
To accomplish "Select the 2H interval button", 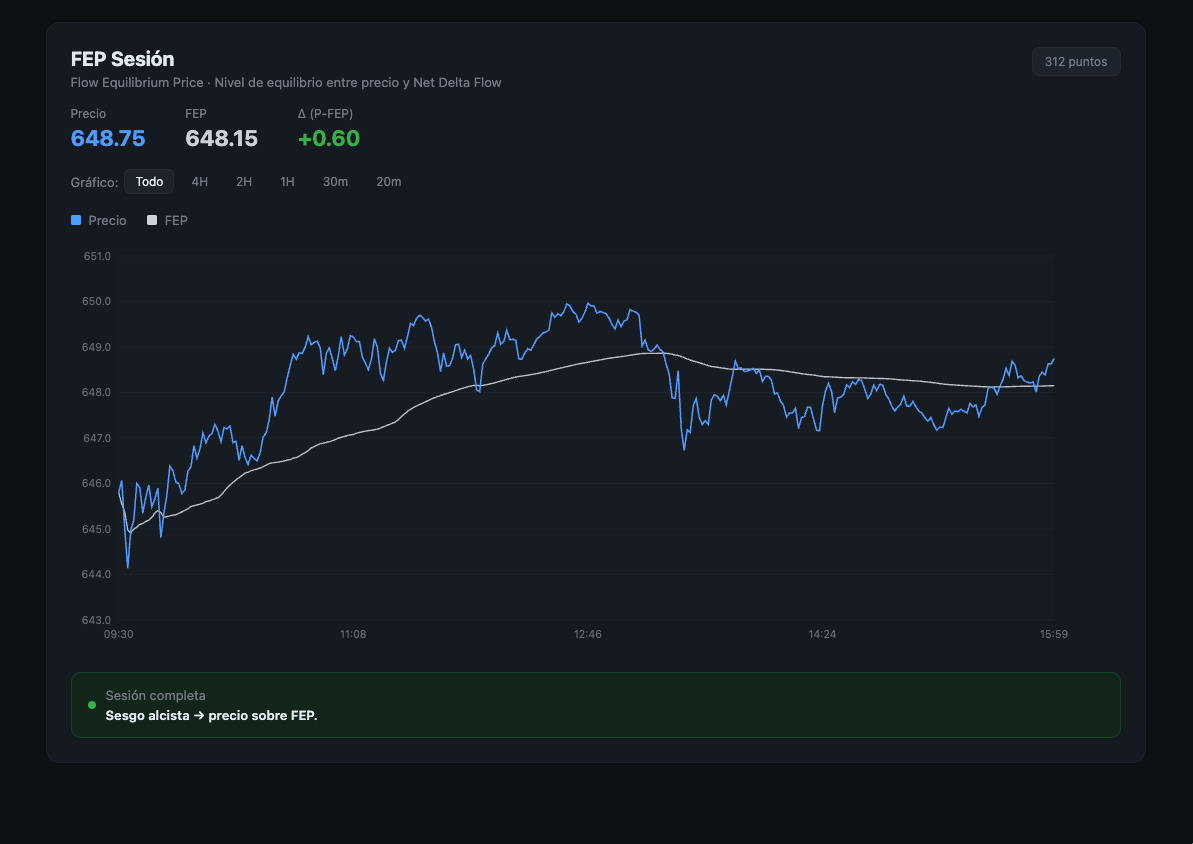I will click(244, 182).
